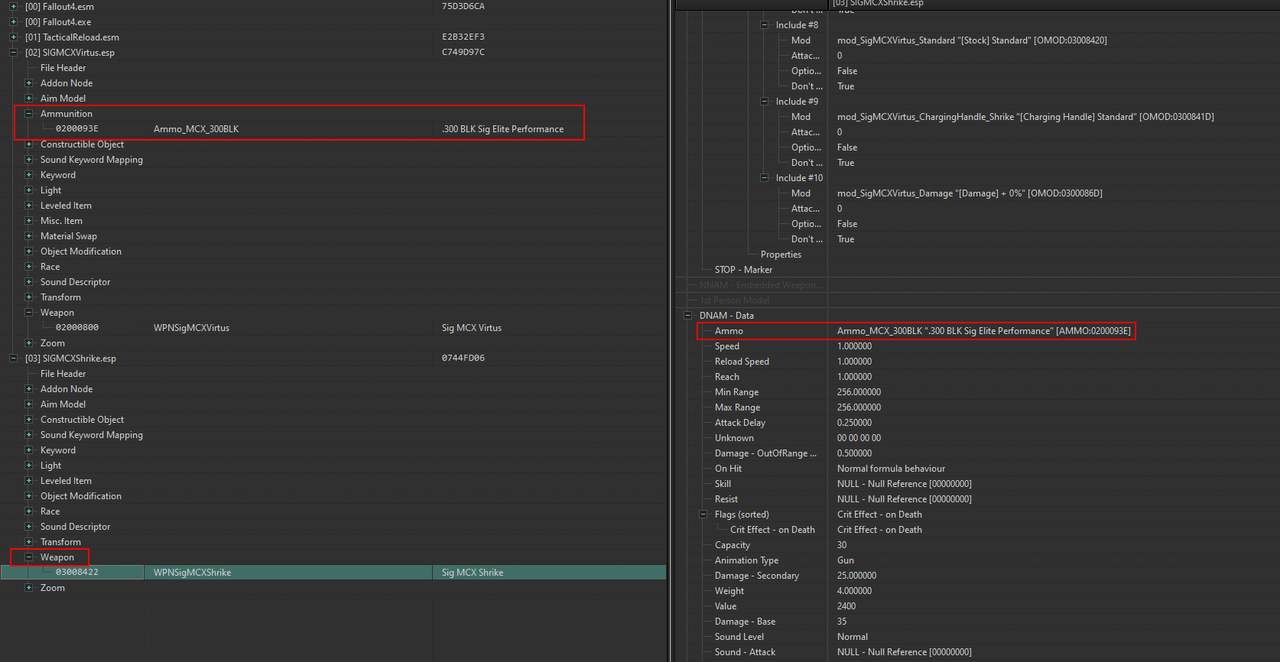Click Attack Delay value 0.250000
The height and width of the screenshot is (662, 1280).
point(854,423)
